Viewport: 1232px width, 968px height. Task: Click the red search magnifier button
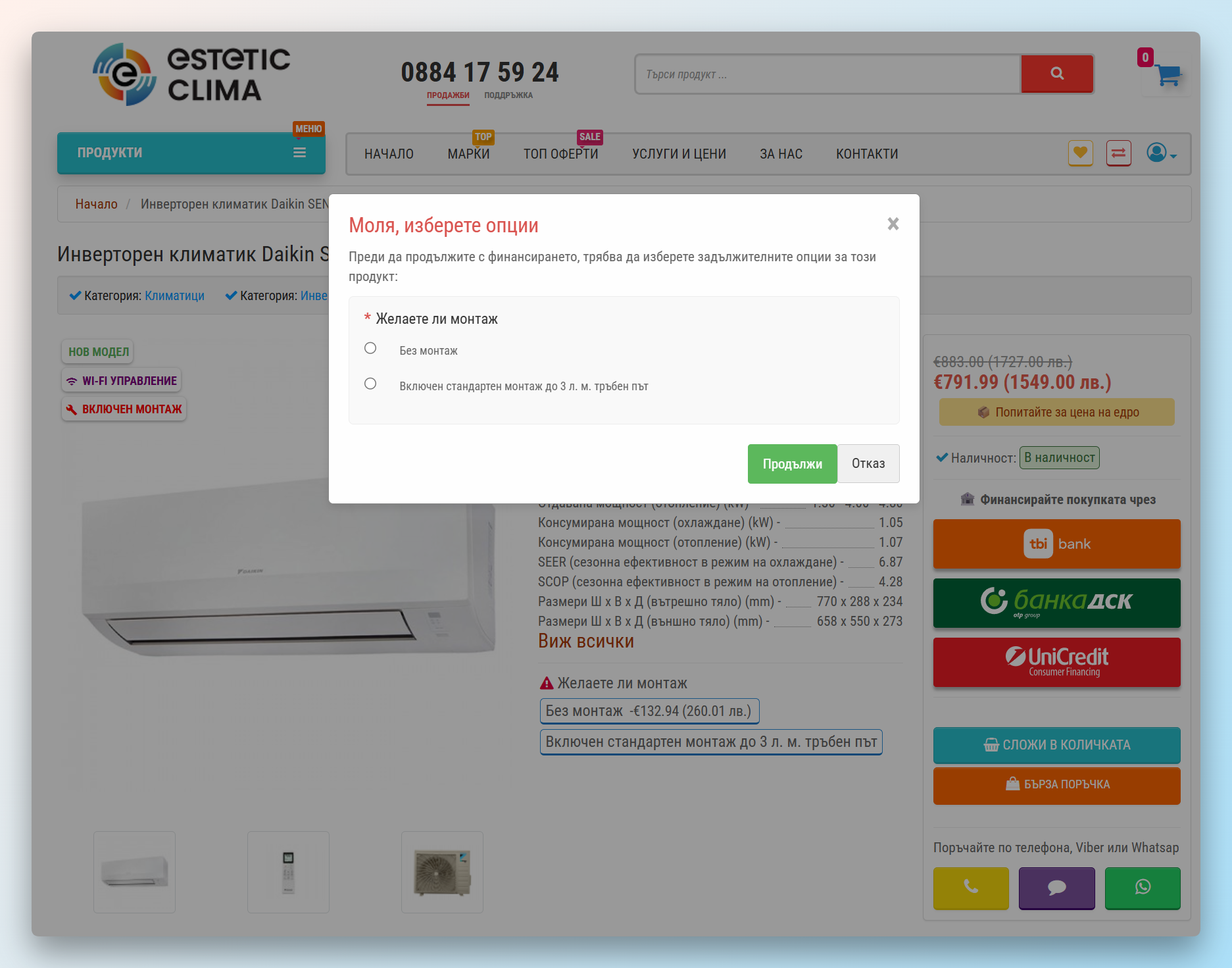[x=1057, y=74]
